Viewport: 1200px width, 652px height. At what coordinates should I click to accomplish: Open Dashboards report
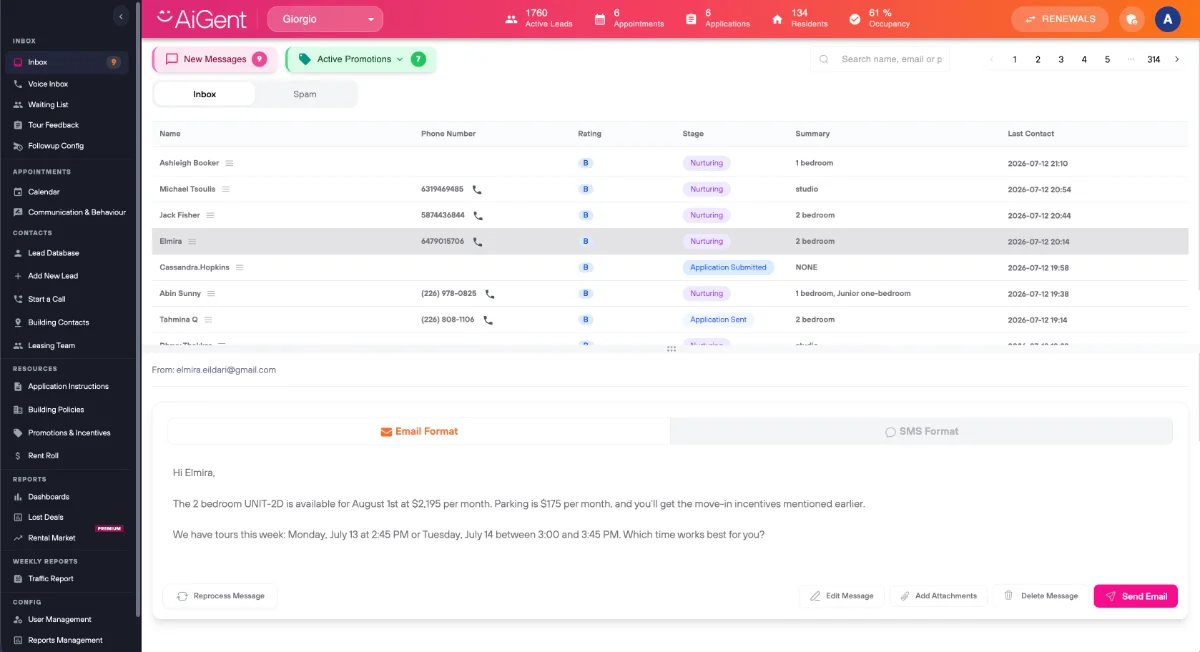pyautogui.click(x=48, y=496)
